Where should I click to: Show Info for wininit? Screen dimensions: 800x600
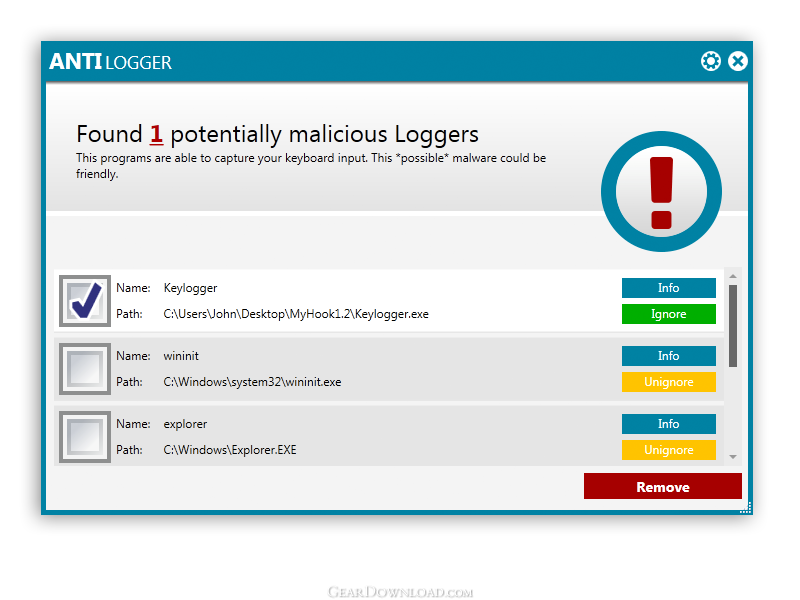[x=668, y=356]
